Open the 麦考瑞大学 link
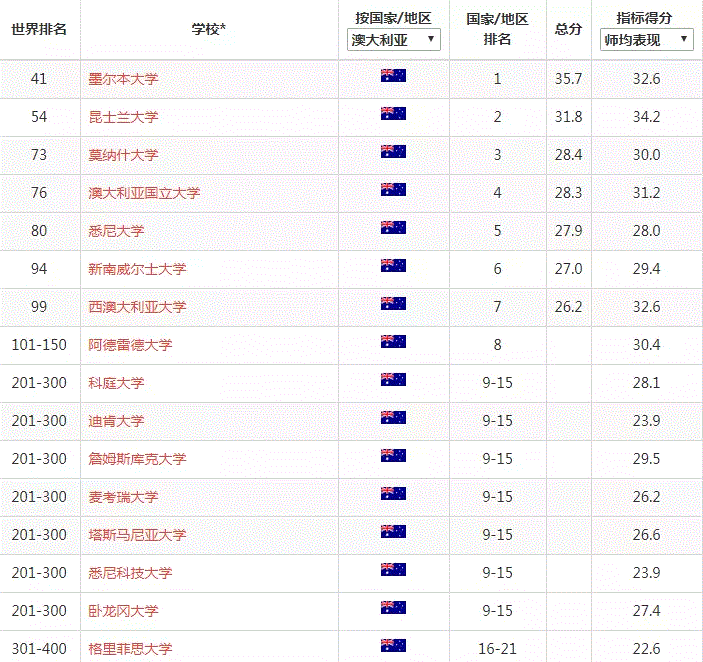The width and height of the screenshot is (703, 662). [123, 497]
